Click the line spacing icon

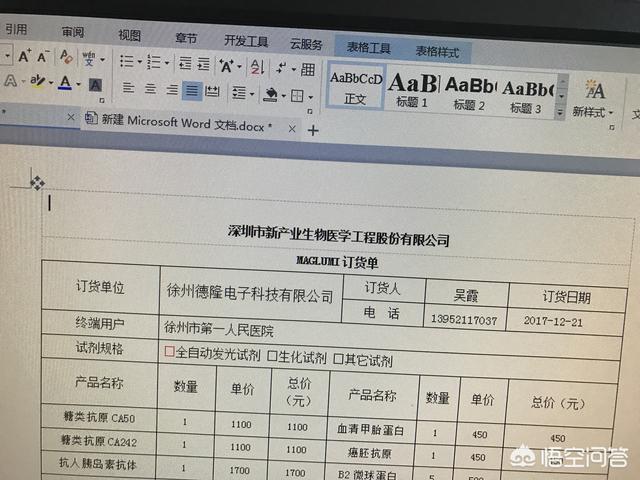click(x=239, y=93)
